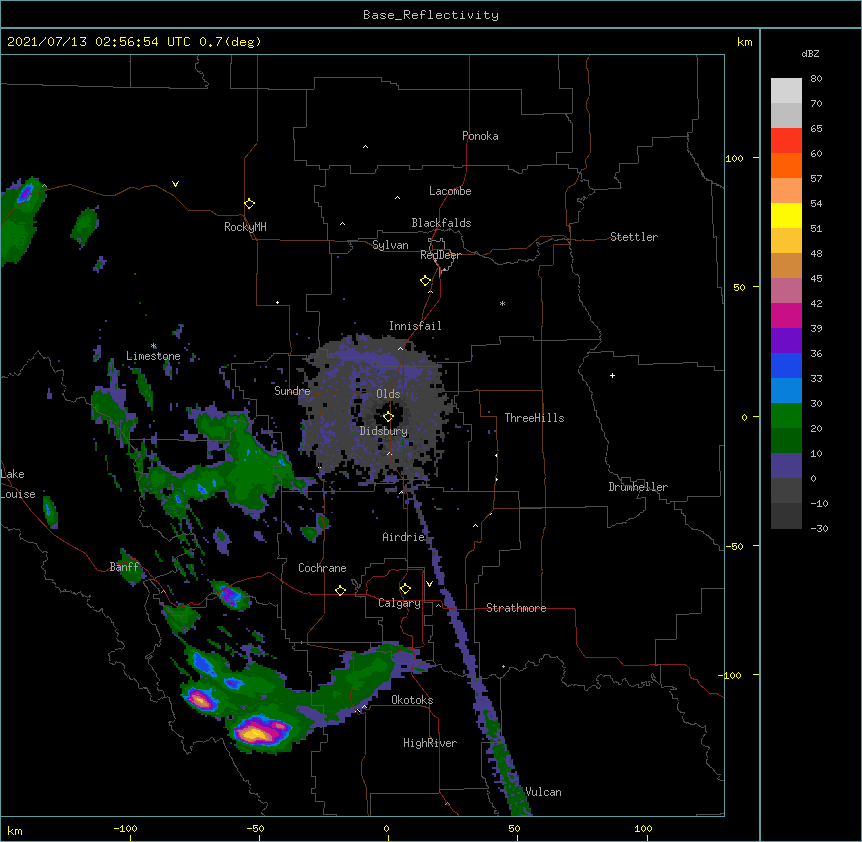Click the Banff city label
The image size is (862, 842).
tap(125, 567)
